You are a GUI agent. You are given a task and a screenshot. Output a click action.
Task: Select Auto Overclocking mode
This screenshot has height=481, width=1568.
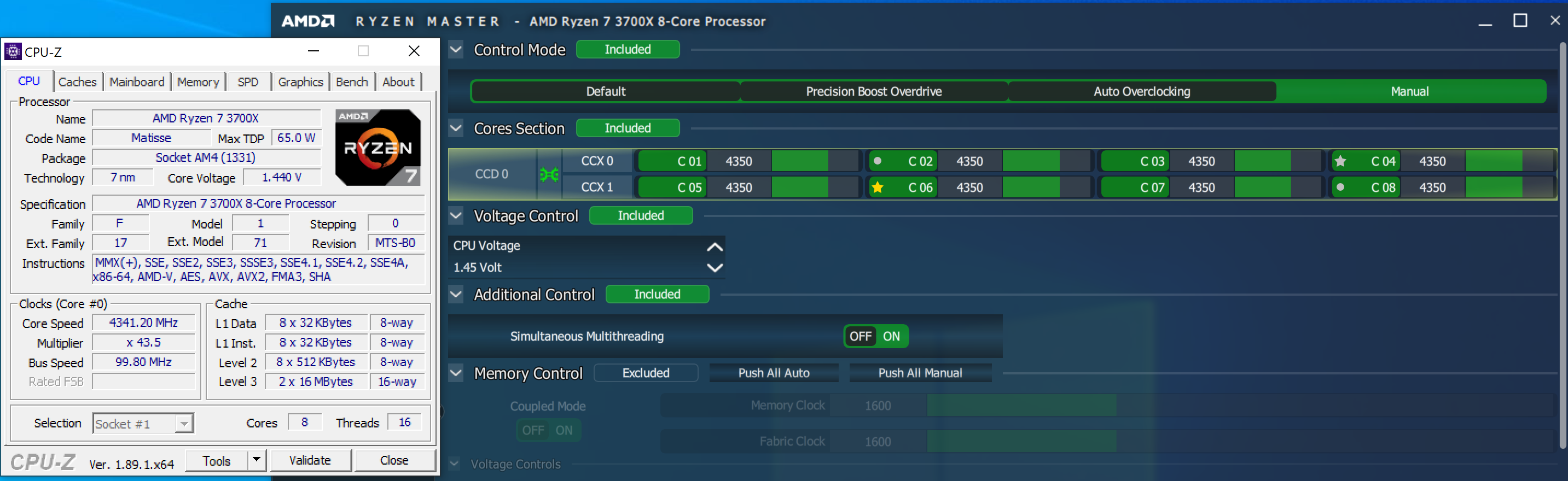pyautogui.click(x=1141, y=91)
